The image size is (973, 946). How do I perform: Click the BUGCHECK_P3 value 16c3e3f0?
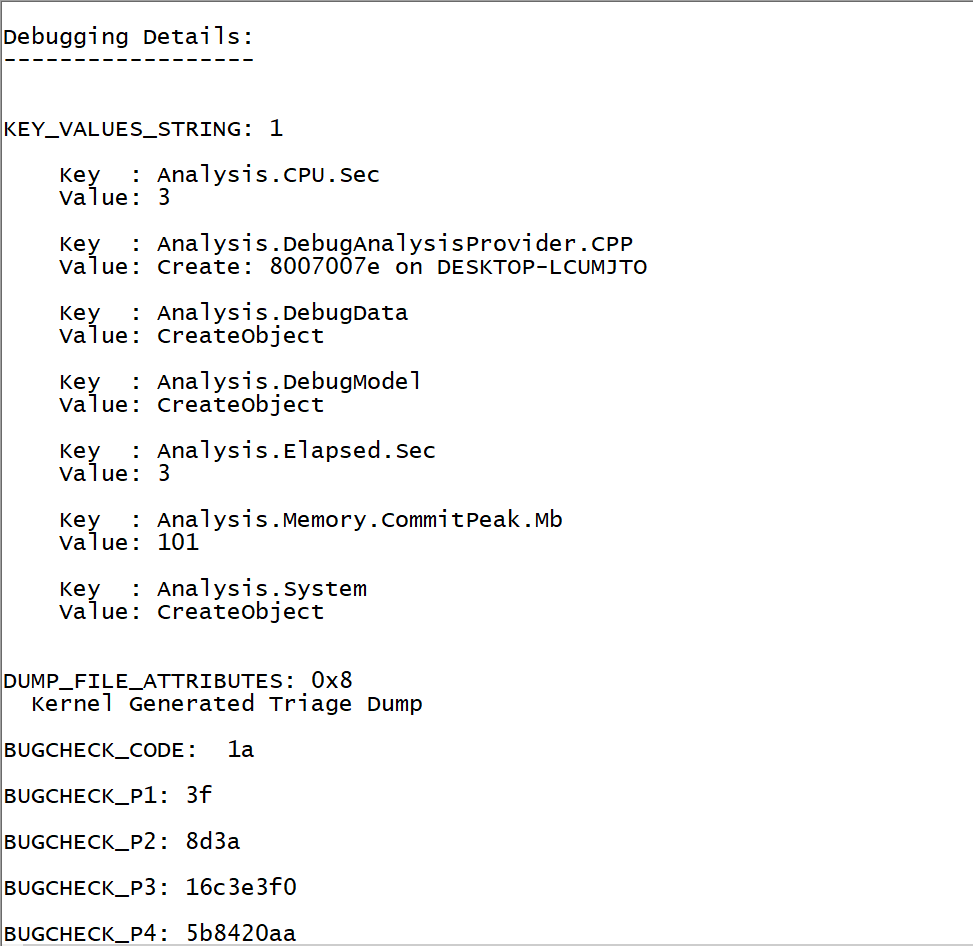[241, 888]
